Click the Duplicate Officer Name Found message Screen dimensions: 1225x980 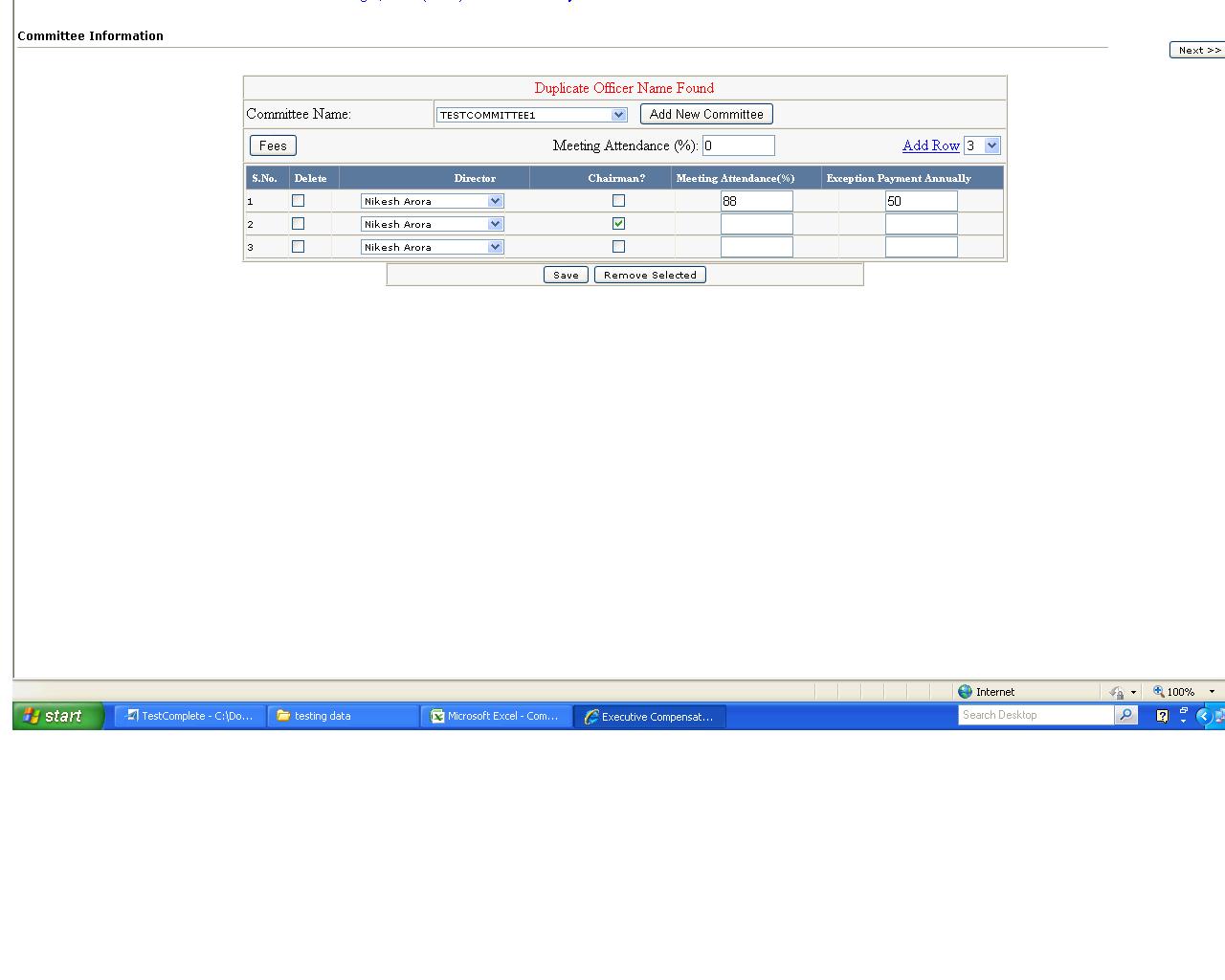tap(624, 88)
